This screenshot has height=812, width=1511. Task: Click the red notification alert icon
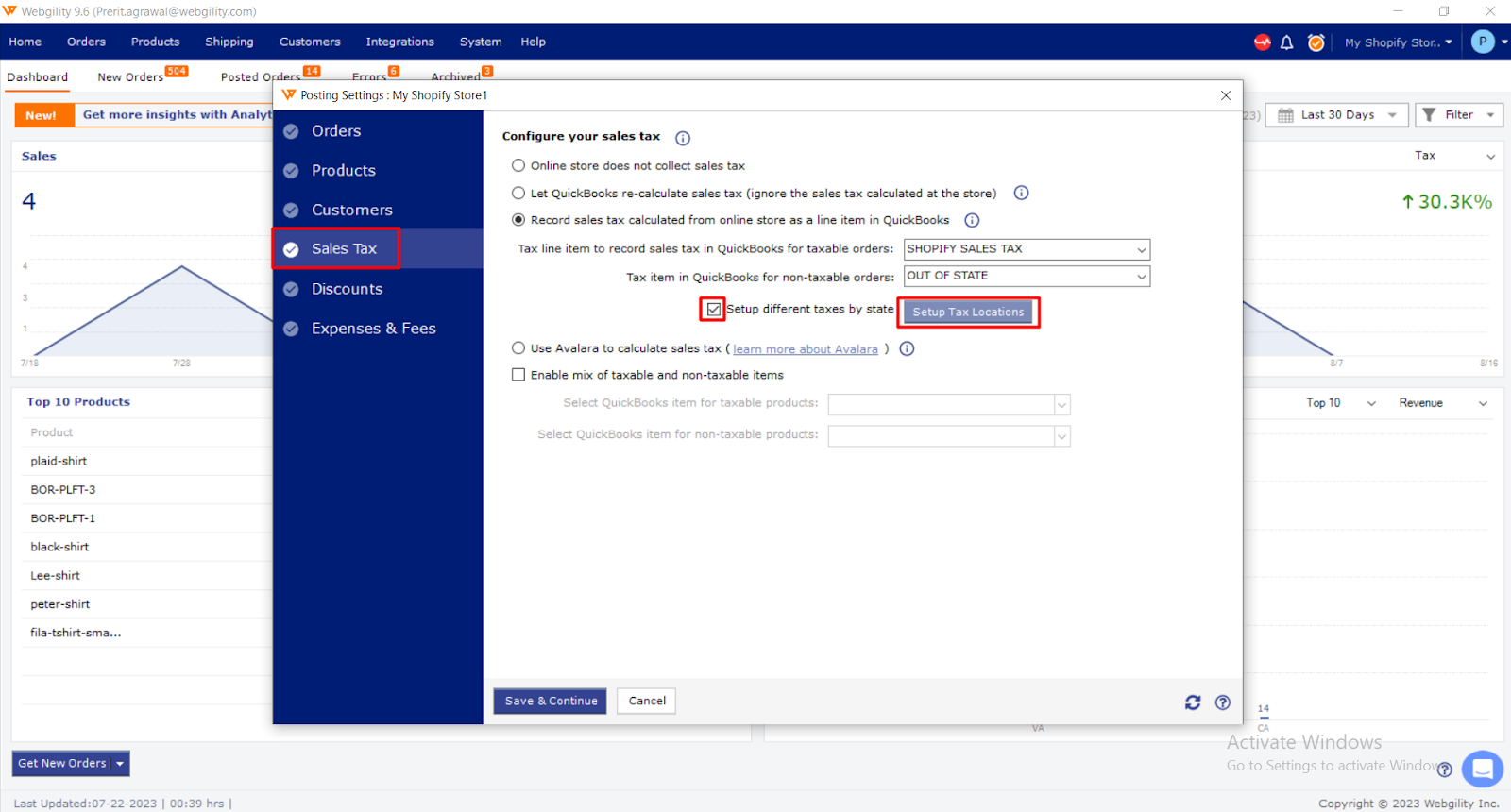coord(1262,42)
